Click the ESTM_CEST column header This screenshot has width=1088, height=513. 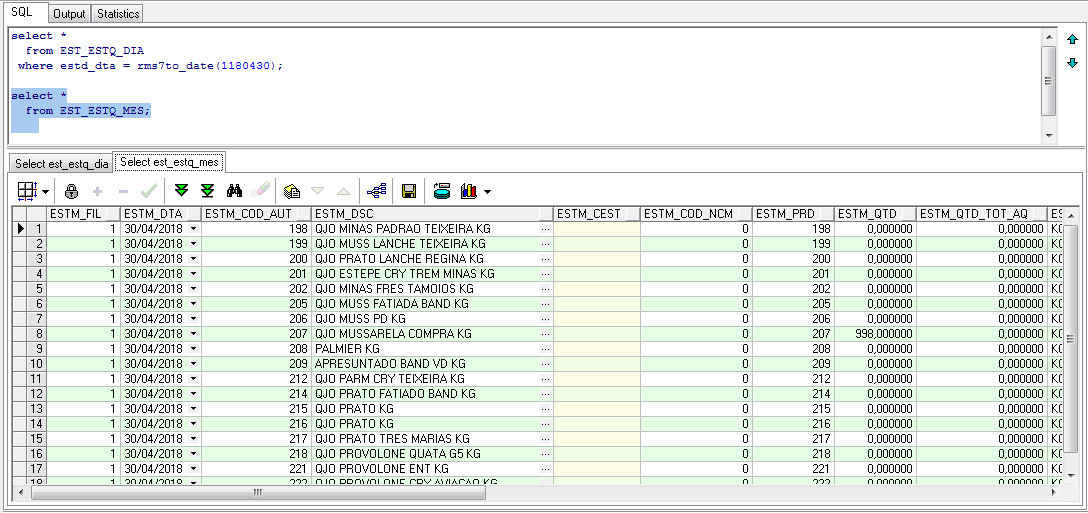pos(597,214)
